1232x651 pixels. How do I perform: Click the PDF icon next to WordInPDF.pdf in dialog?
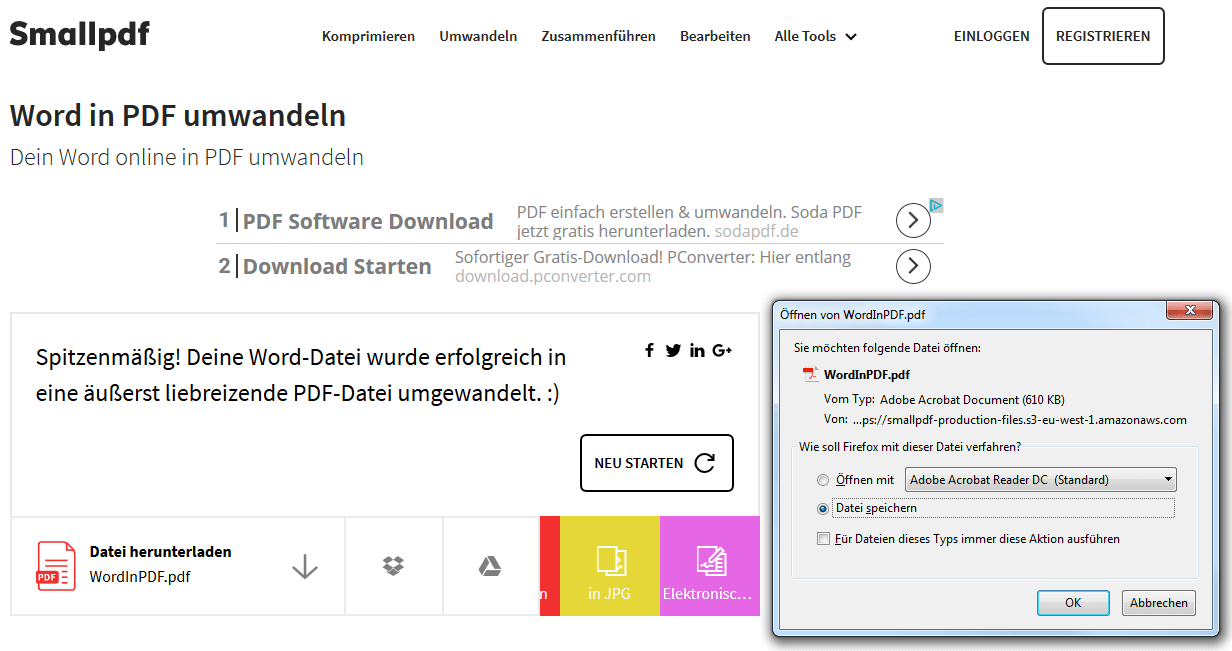click(x=811, y=375)
